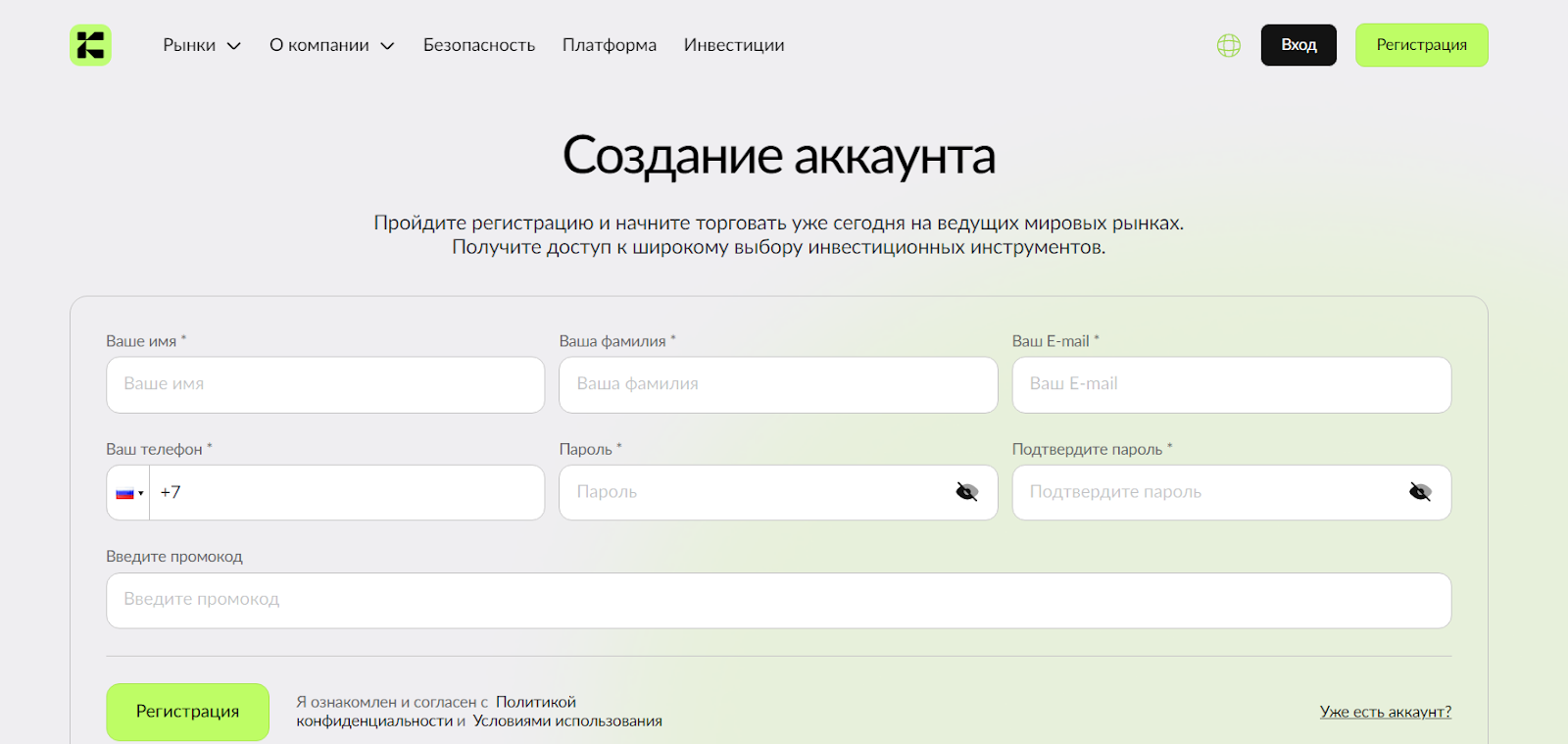Follow the Уже есть аккаунт? link

[1386, 712]
